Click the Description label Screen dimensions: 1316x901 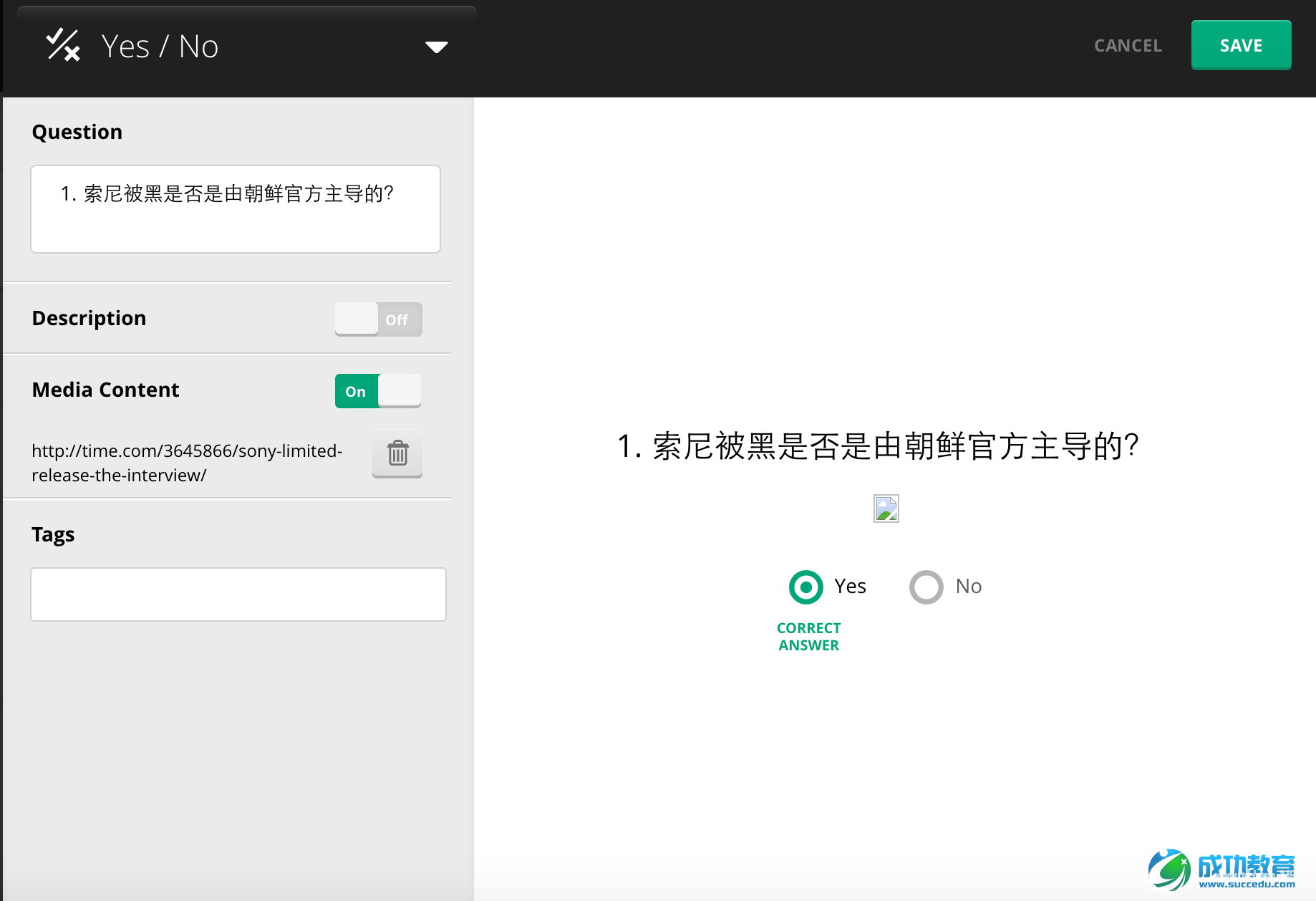pyautogui.click(x=89, y=318)
